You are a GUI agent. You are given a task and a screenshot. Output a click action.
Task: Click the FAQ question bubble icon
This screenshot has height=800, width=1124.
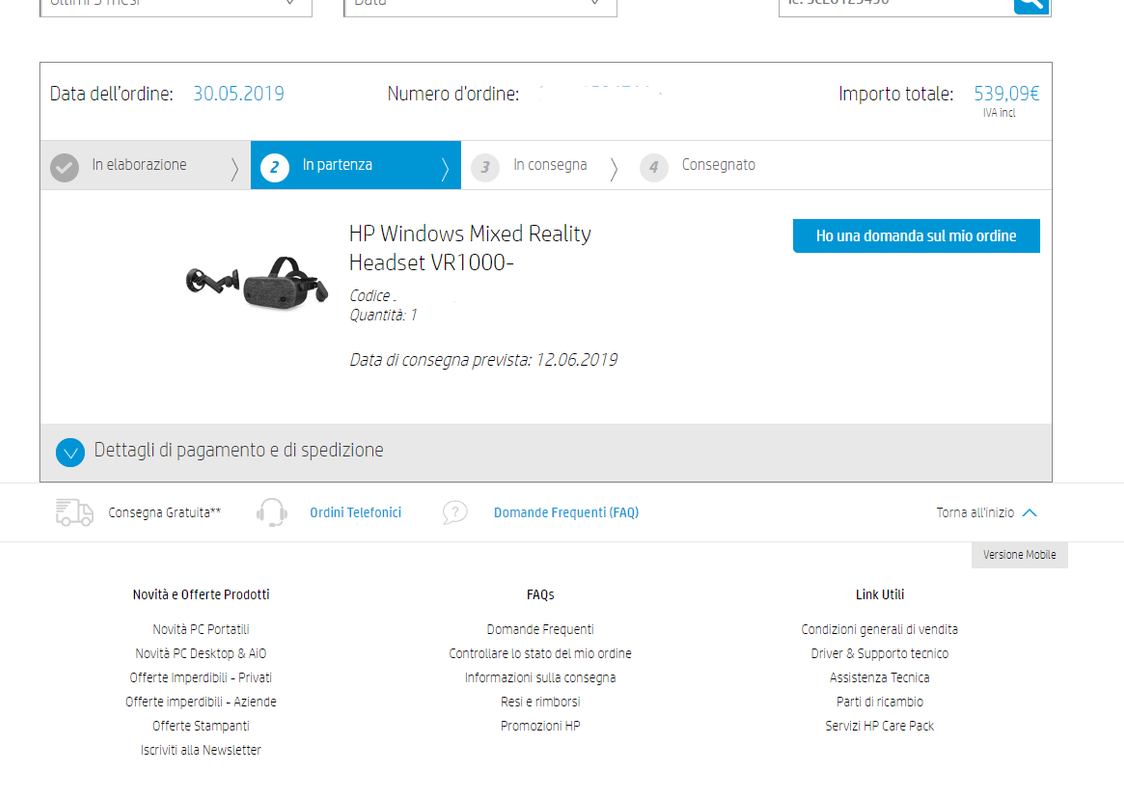click(455, 513)
